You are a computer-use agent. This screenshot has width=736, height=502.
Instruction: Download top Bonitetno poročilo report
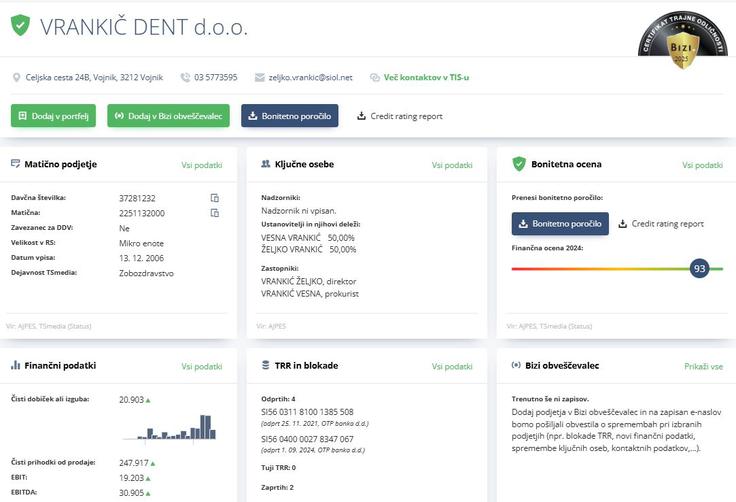[290, 116]
